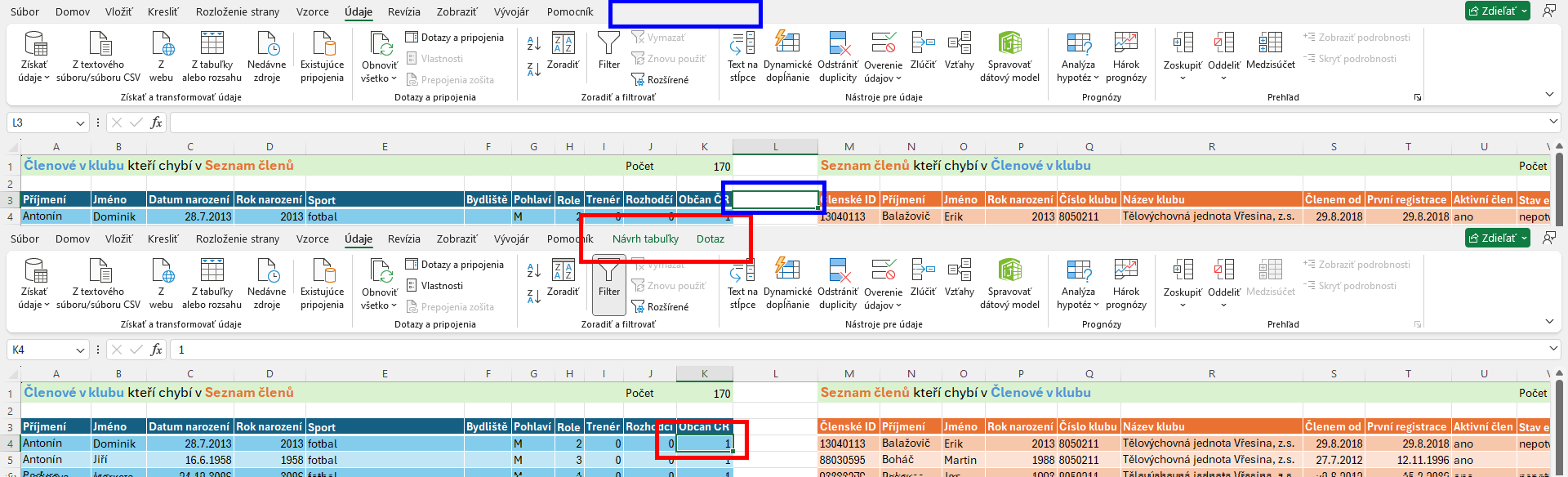Expand 'Obnoviť všetko' dropdown in lower ribbon
The width and height of the screenshot is (1568, 477).
380,305
